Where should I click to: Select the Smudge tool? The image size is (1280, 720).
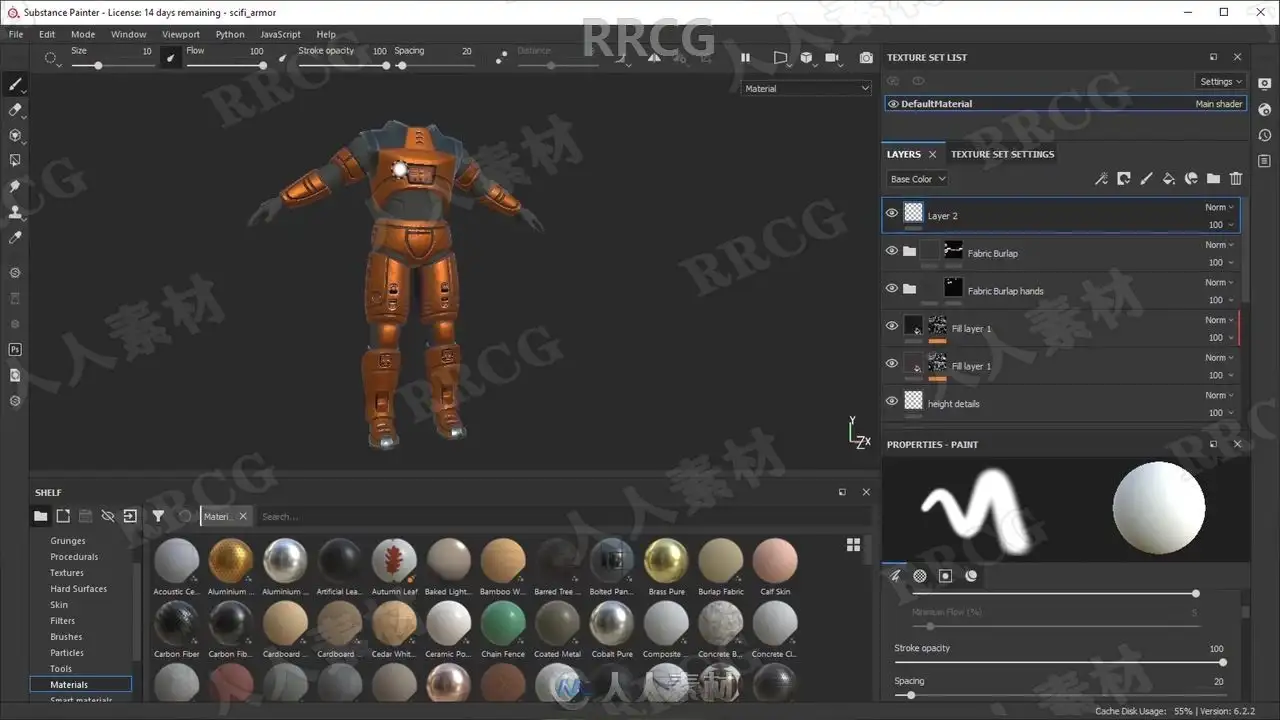[x=15, y=186]
